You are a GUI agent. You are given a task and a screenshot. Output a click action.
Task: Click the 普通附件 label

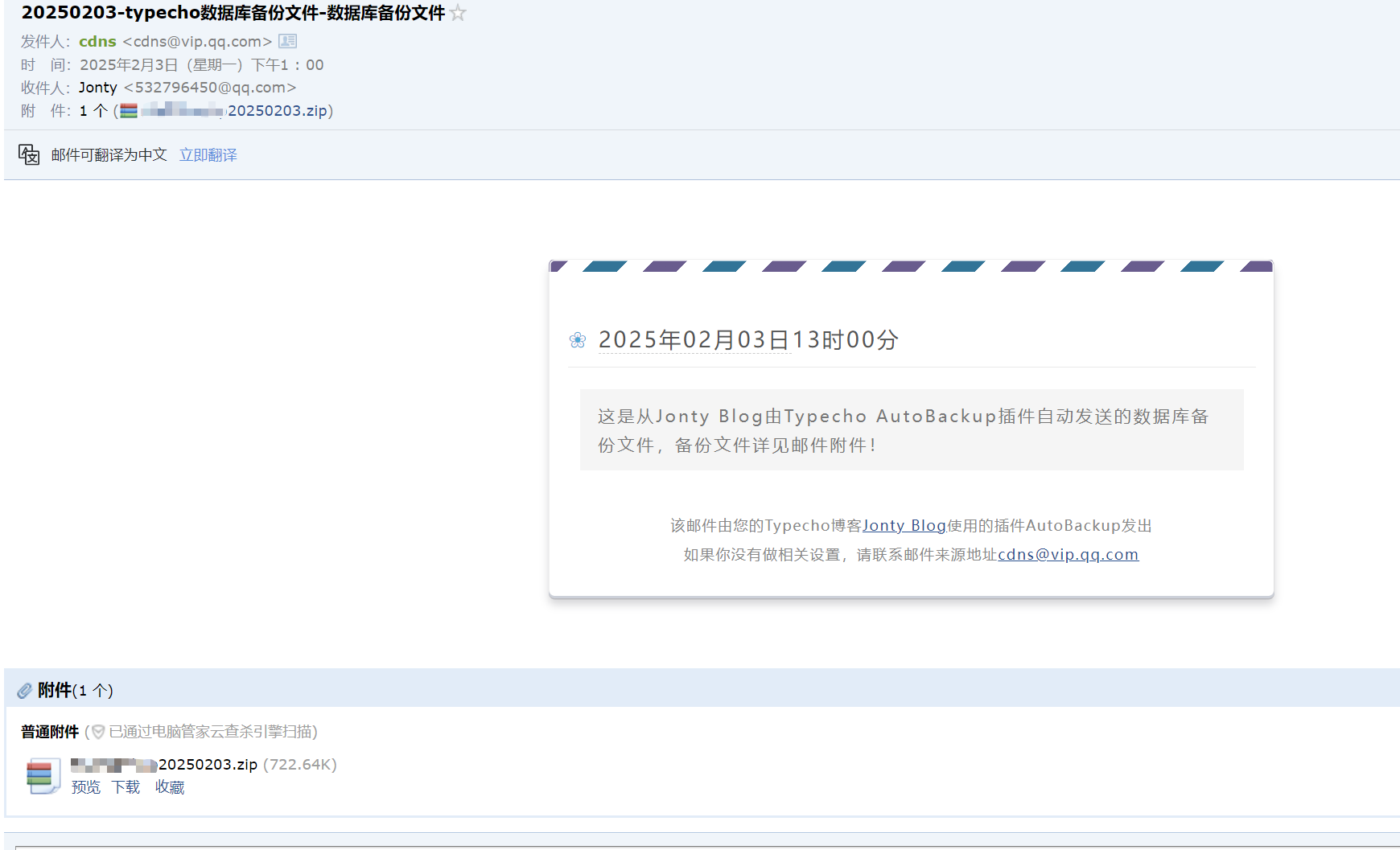click(x=50, y=732)
